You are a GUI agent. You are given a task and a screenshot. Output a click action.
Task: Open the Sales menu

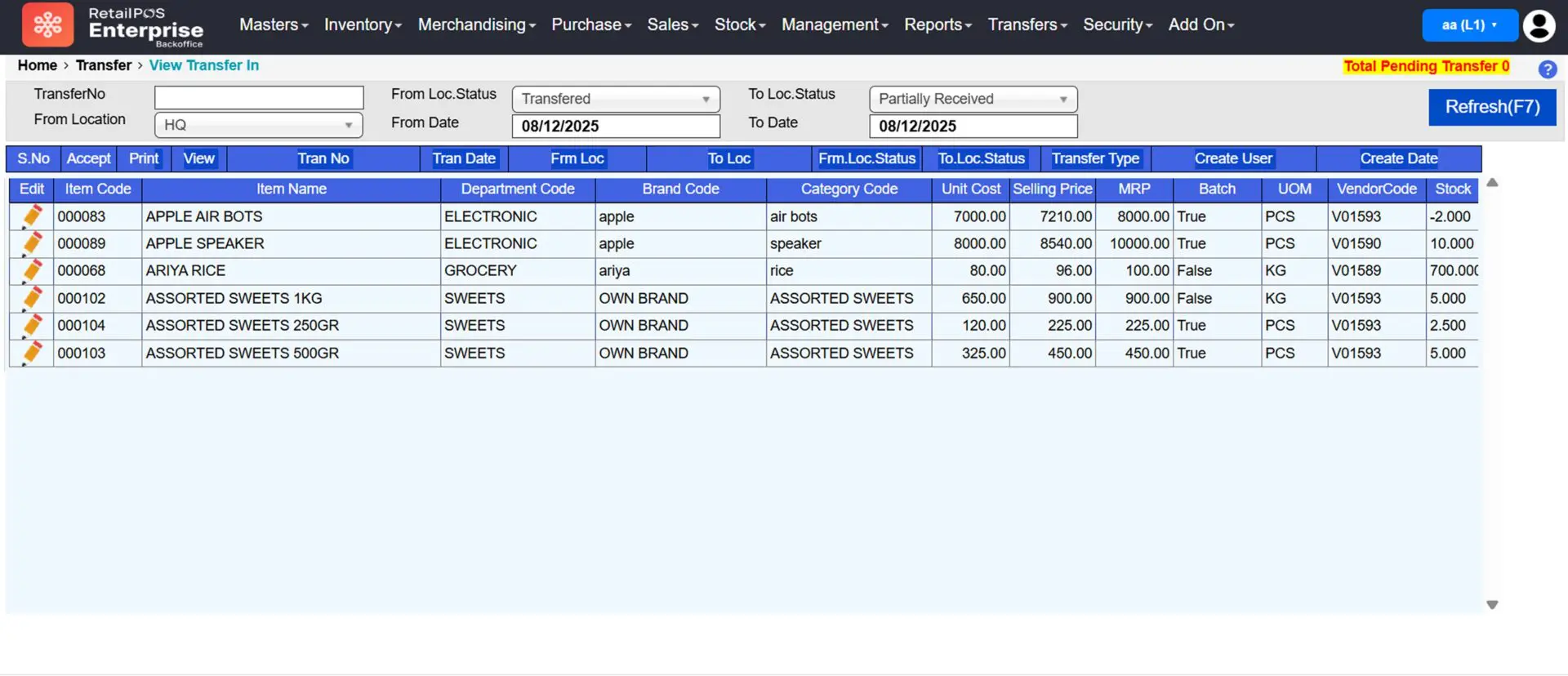click(x=673, y=24)
